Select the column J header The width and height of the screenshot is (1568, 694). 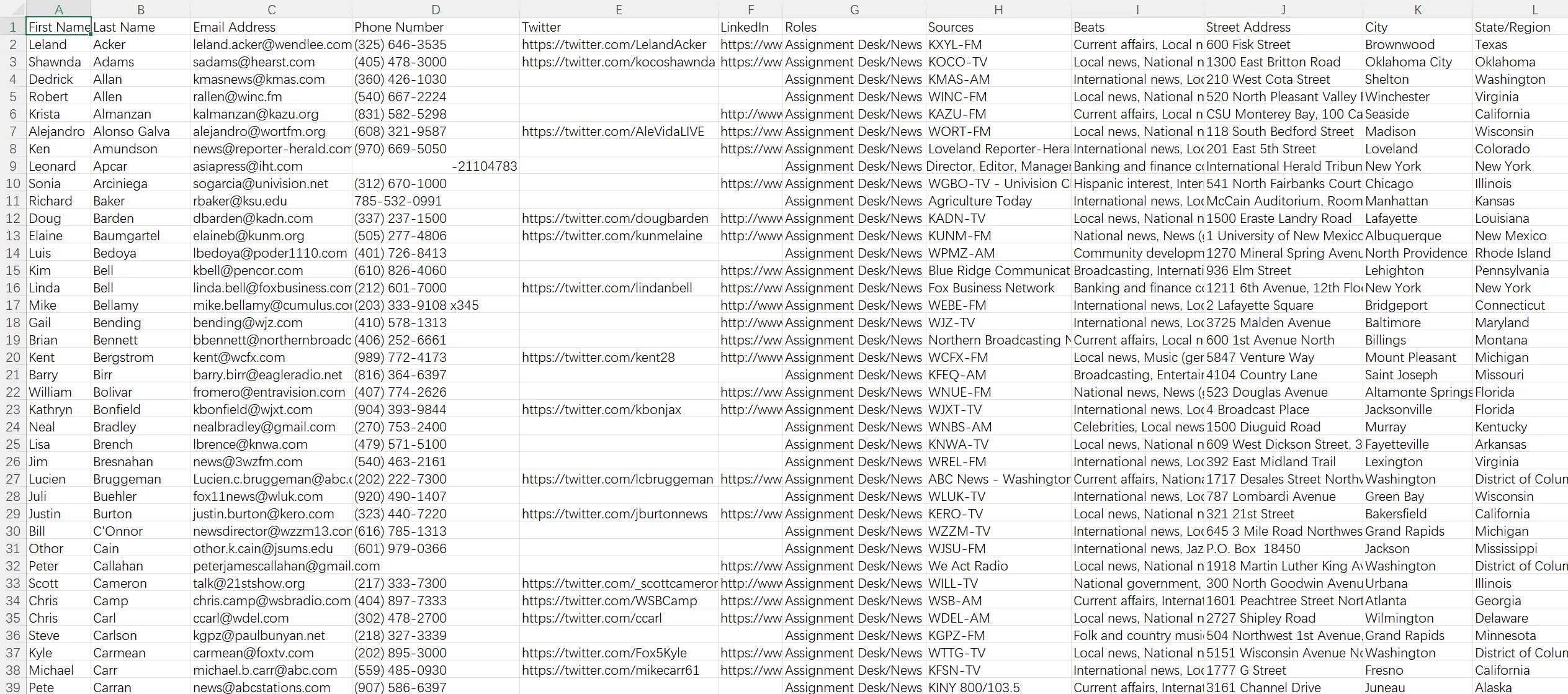(x=1283, y=9)
